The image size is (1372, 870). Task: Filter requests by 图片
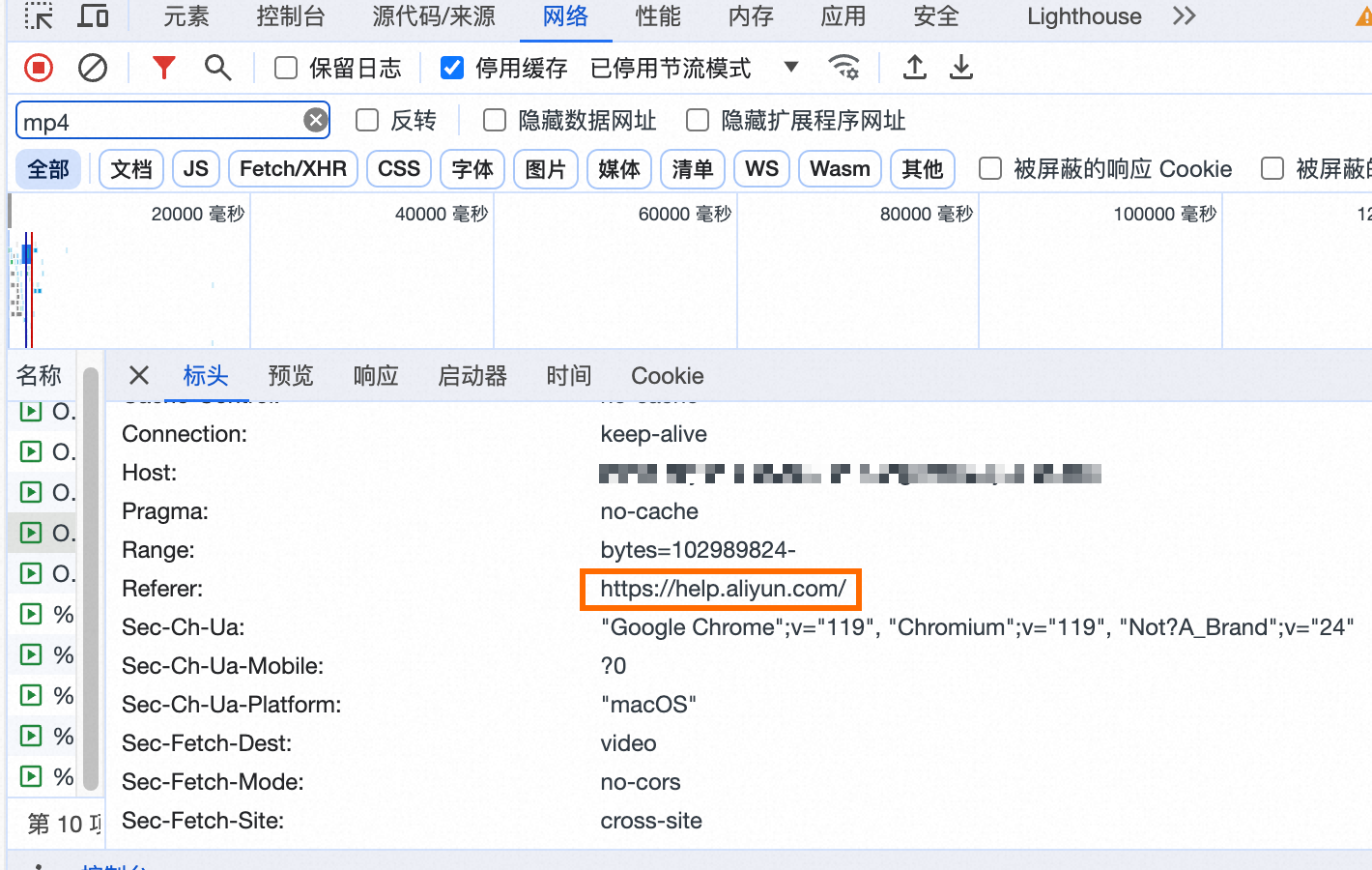click(546, 169)
